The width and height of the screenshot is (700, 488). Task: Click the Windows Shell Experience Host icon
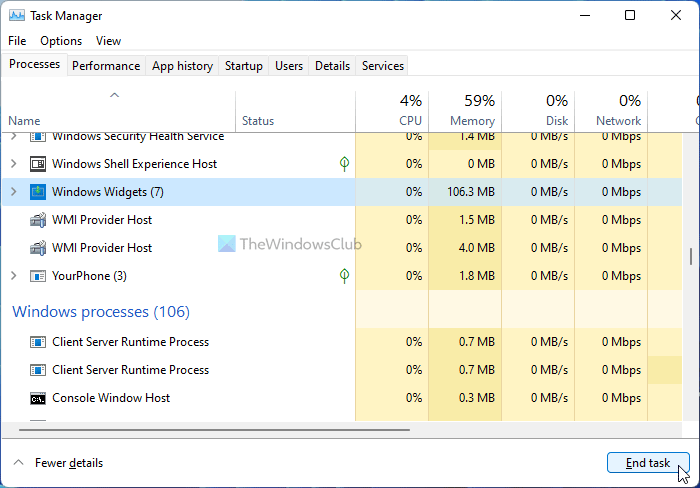[38, 164]
